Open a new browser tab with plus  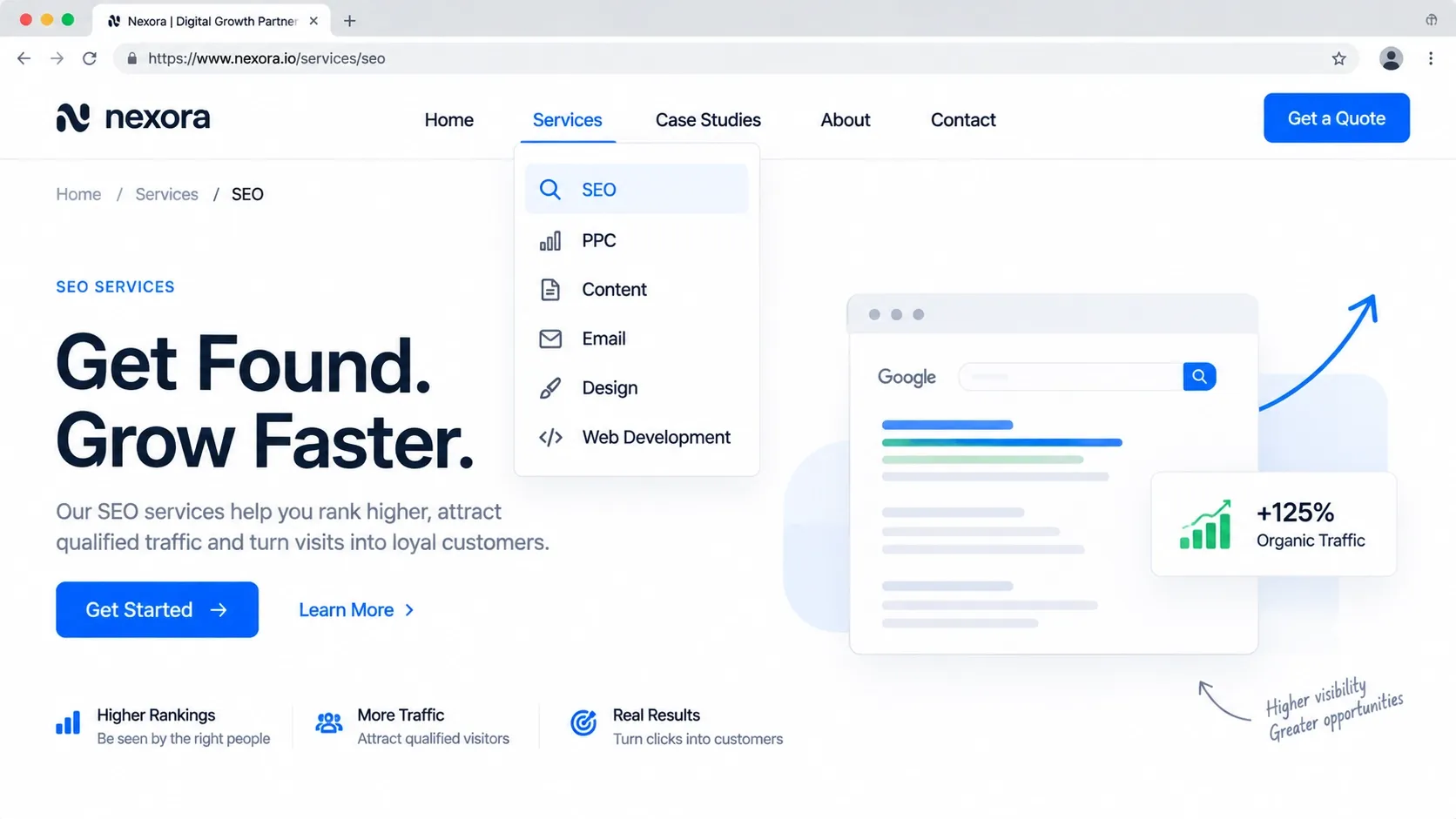[x=349, y=21]
